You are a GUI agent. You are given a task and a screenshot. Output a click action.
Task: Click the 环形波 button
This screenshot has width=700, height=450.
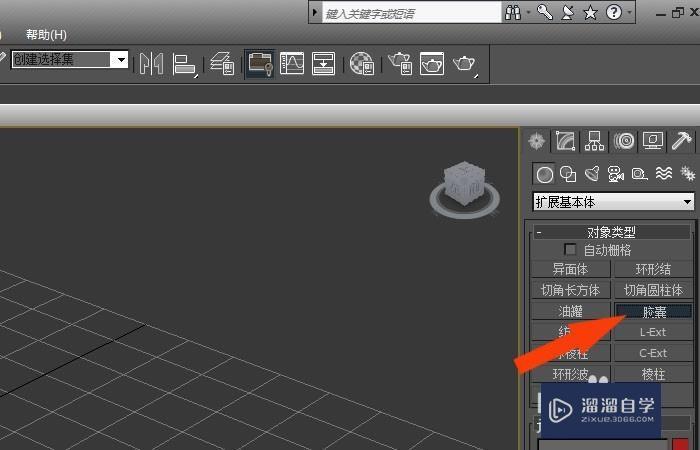(571, 374)
